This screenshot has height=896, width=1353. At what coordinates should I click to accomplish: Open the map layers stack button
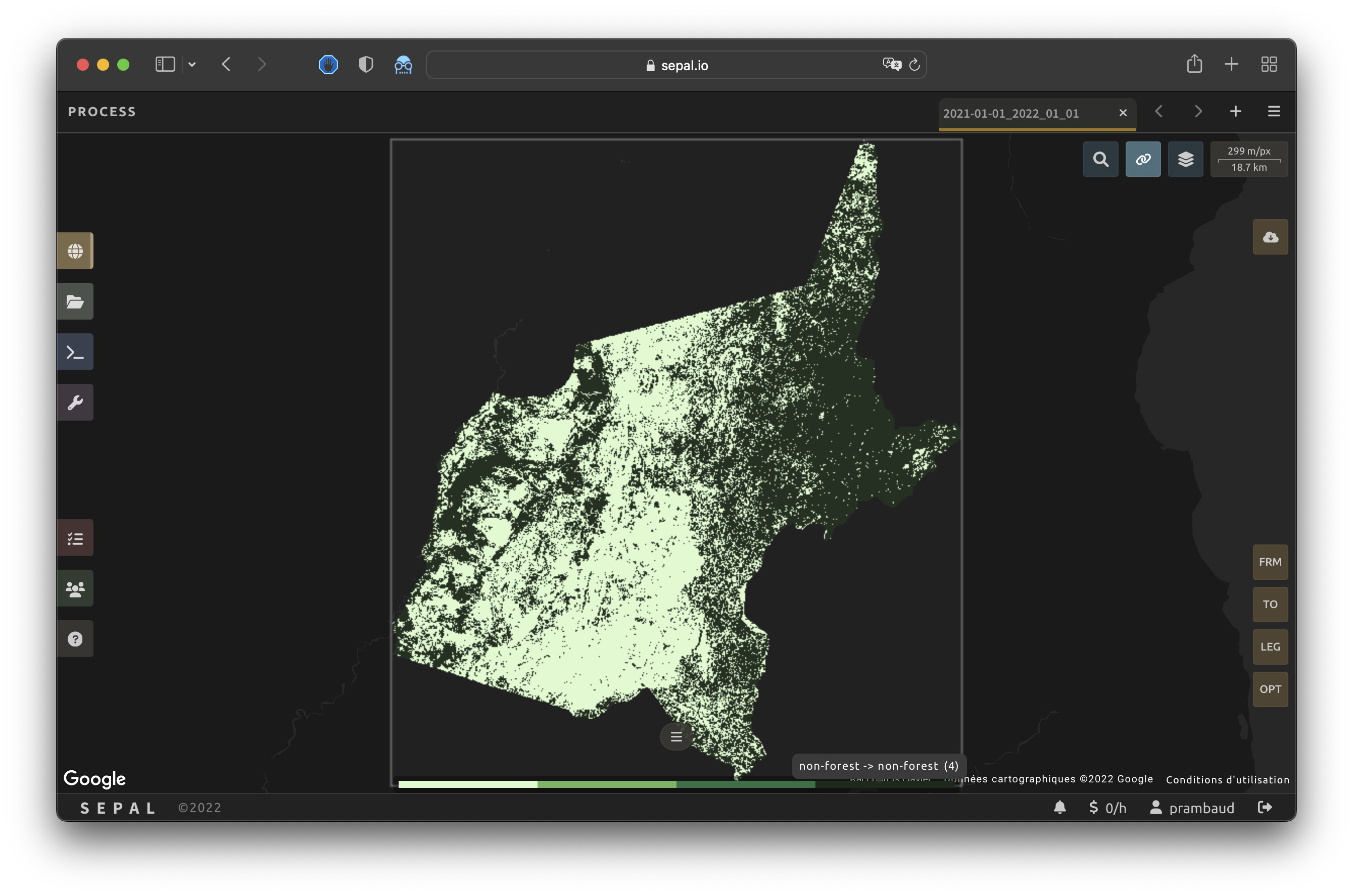tap(1186, 159)
